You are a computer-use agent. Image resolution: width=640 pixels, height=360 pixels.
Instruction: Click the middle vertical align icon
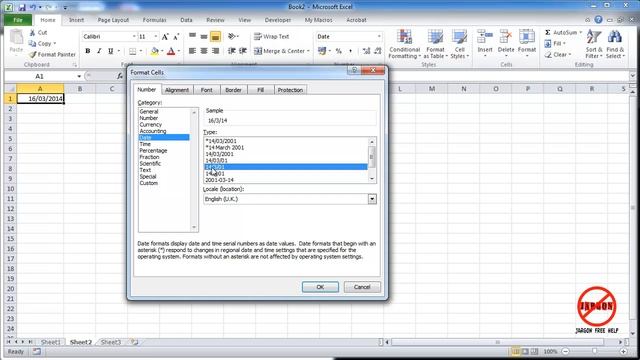pyautogui.click(x=204, y=37)
